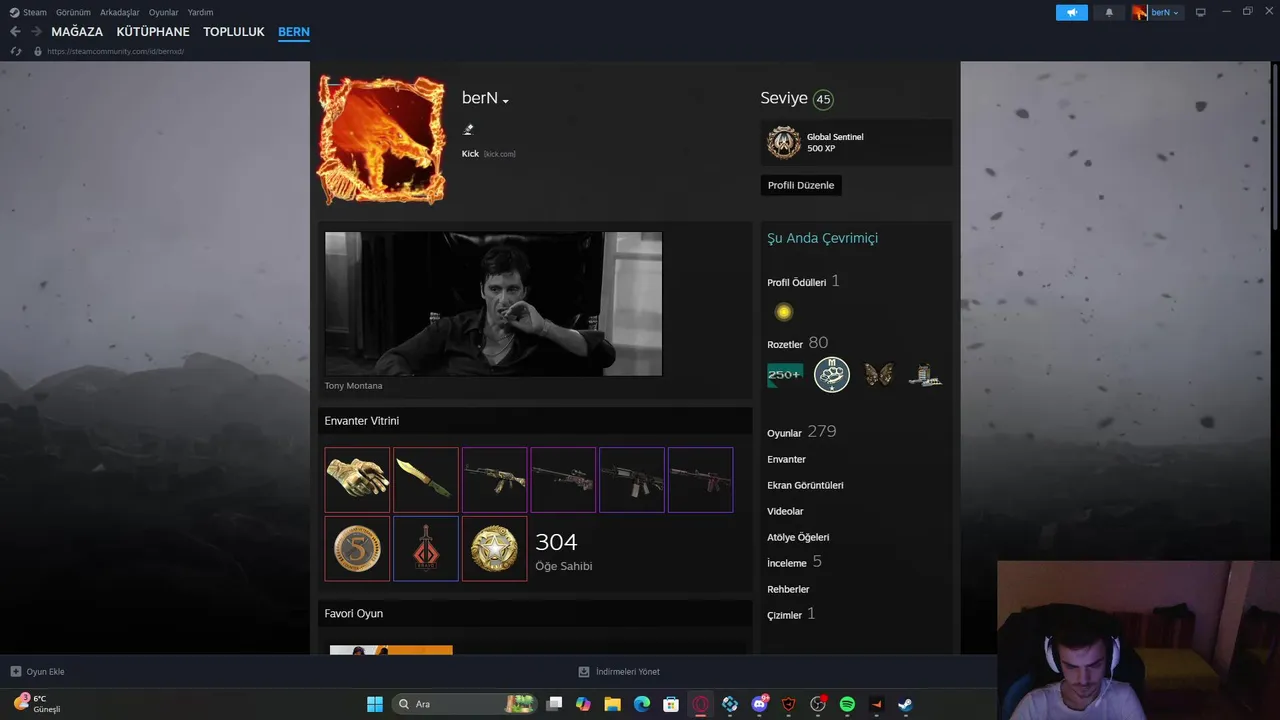This screenshot has height=720, width=1280.
Task: Open the Görünüm menu
Action: point(73,12)
